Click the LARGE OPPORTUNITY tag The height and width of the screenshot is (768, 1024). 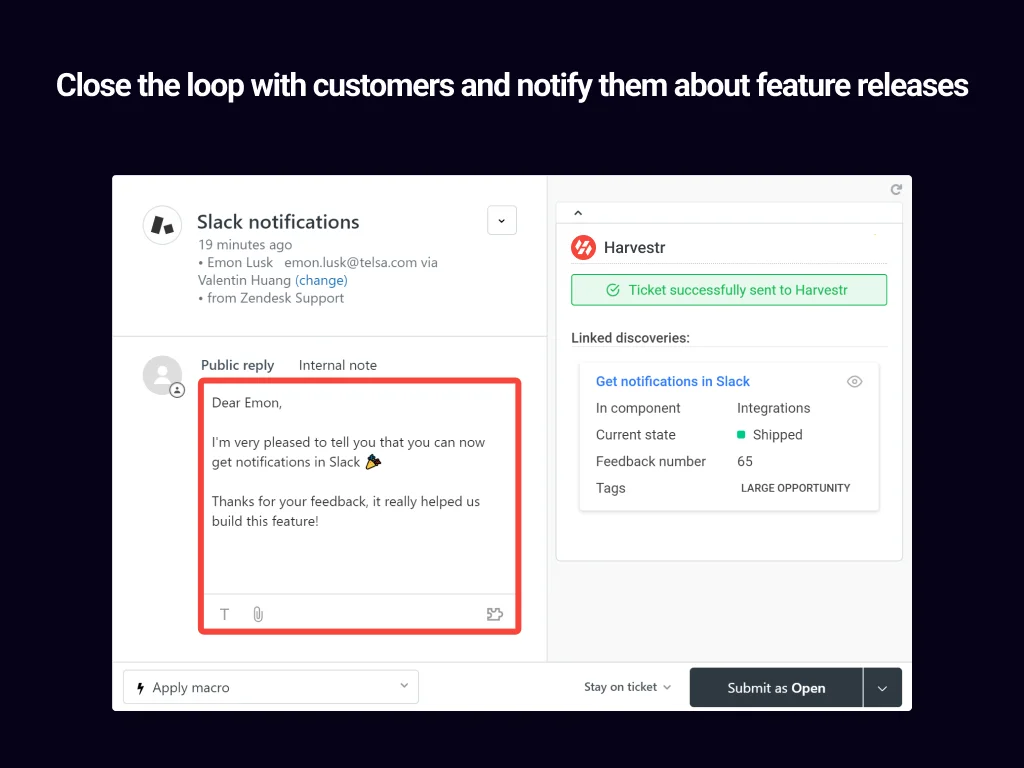point(795,488)
